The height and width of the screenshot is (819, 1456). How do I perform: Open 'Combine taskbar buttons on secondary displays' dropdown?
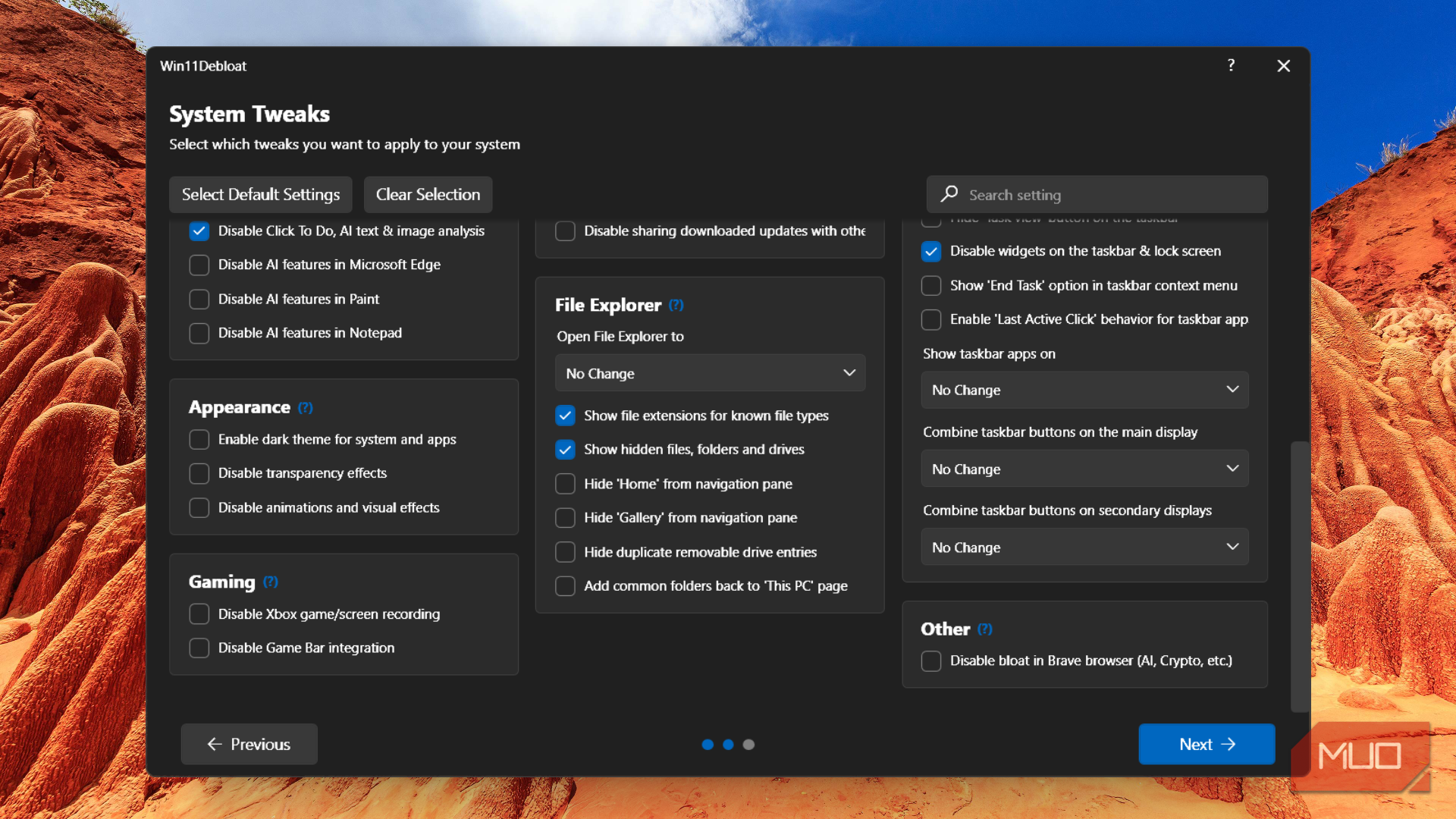(x=1084, y=548)
